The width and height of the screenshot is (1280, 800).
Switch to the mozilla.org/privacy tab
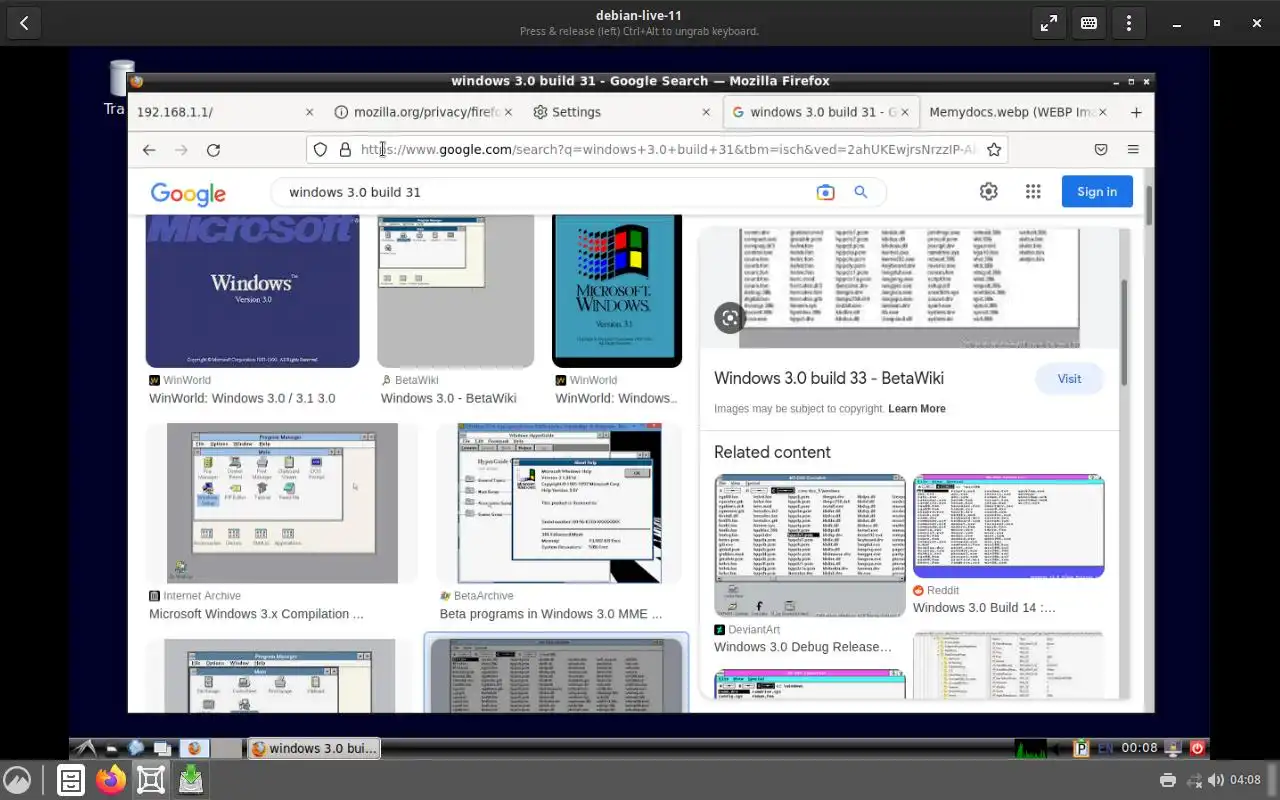click(x=422, y=112)
